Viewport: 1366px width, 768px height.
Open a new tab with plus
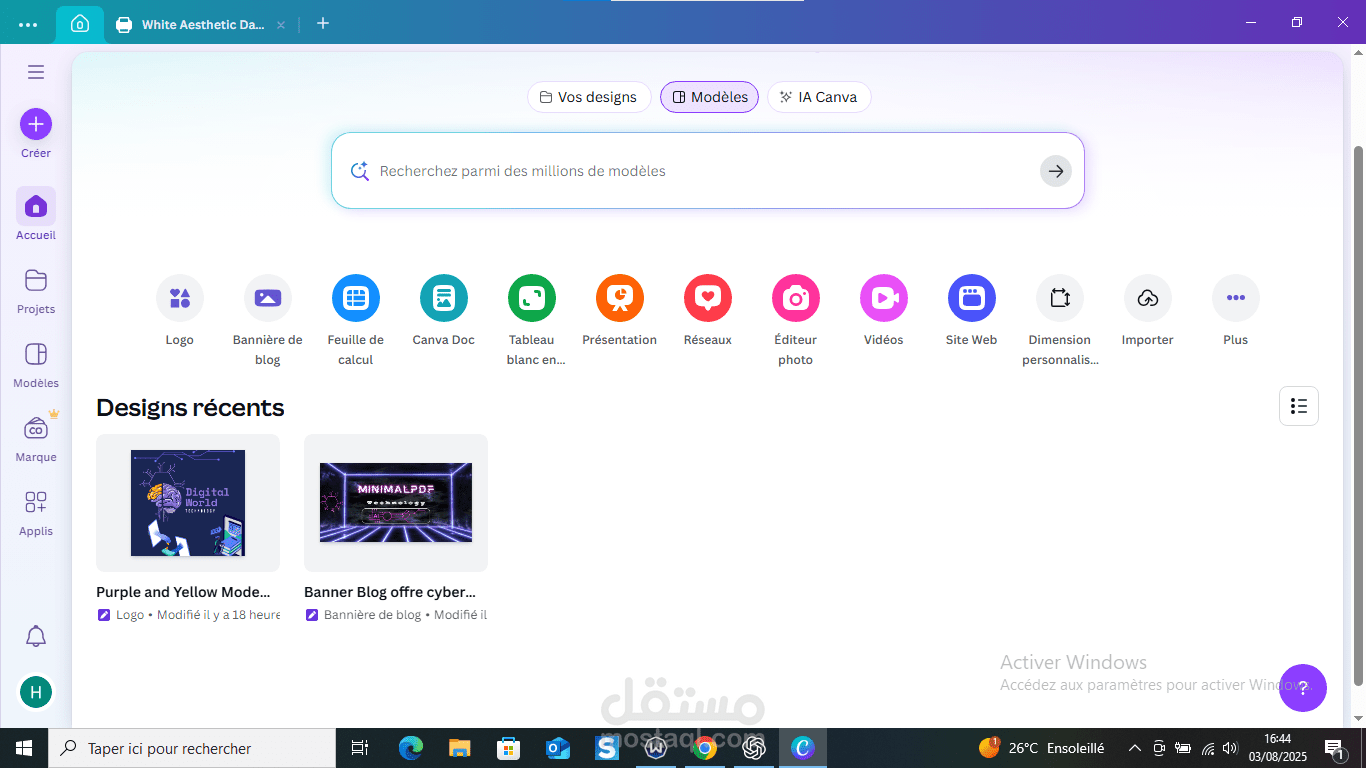(x=323, y=23)
